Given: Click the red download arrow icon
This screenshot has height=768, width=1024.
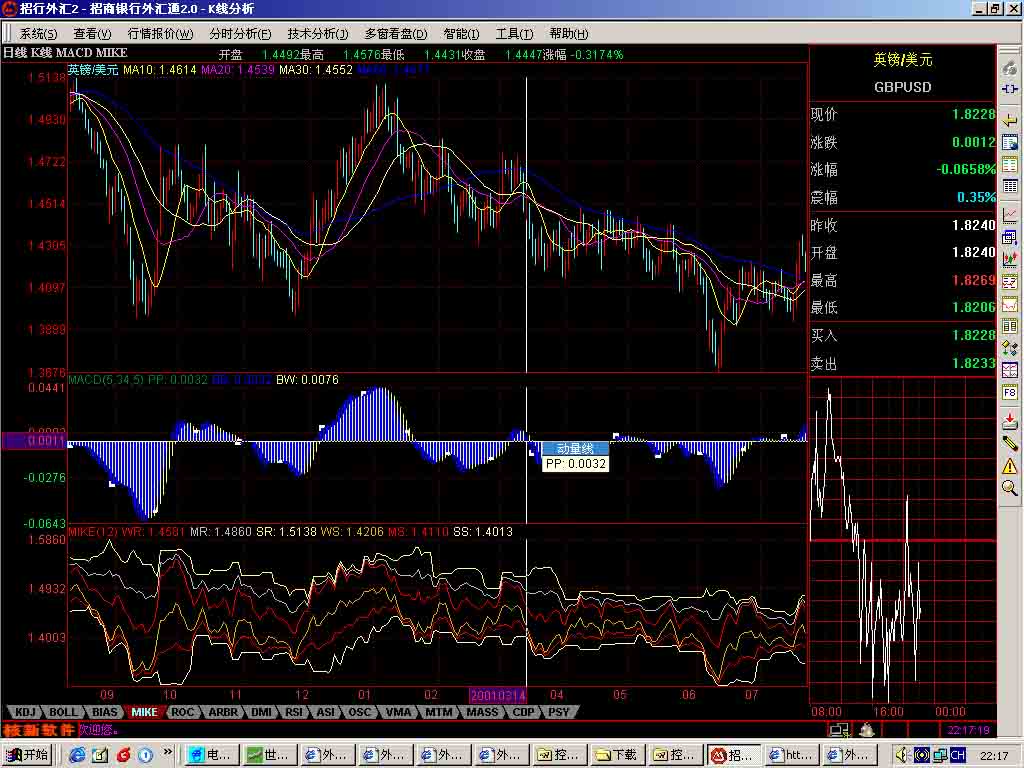Looking at the screenshot, I should (1010, 420).
